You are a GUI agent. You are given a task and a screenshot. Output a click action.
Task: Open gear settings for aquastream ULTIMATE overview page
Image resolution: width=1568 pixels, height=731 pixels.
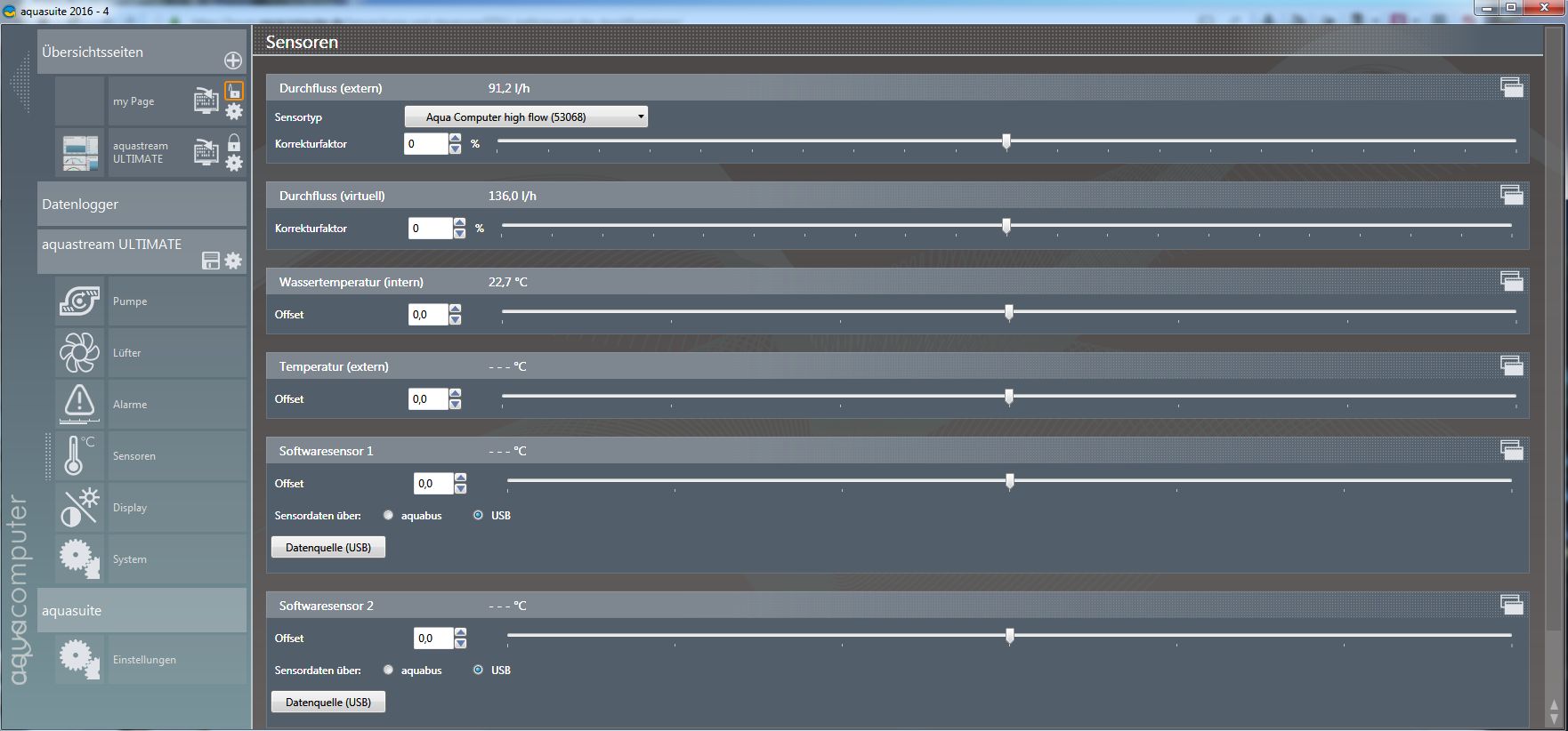coord(234,163)
